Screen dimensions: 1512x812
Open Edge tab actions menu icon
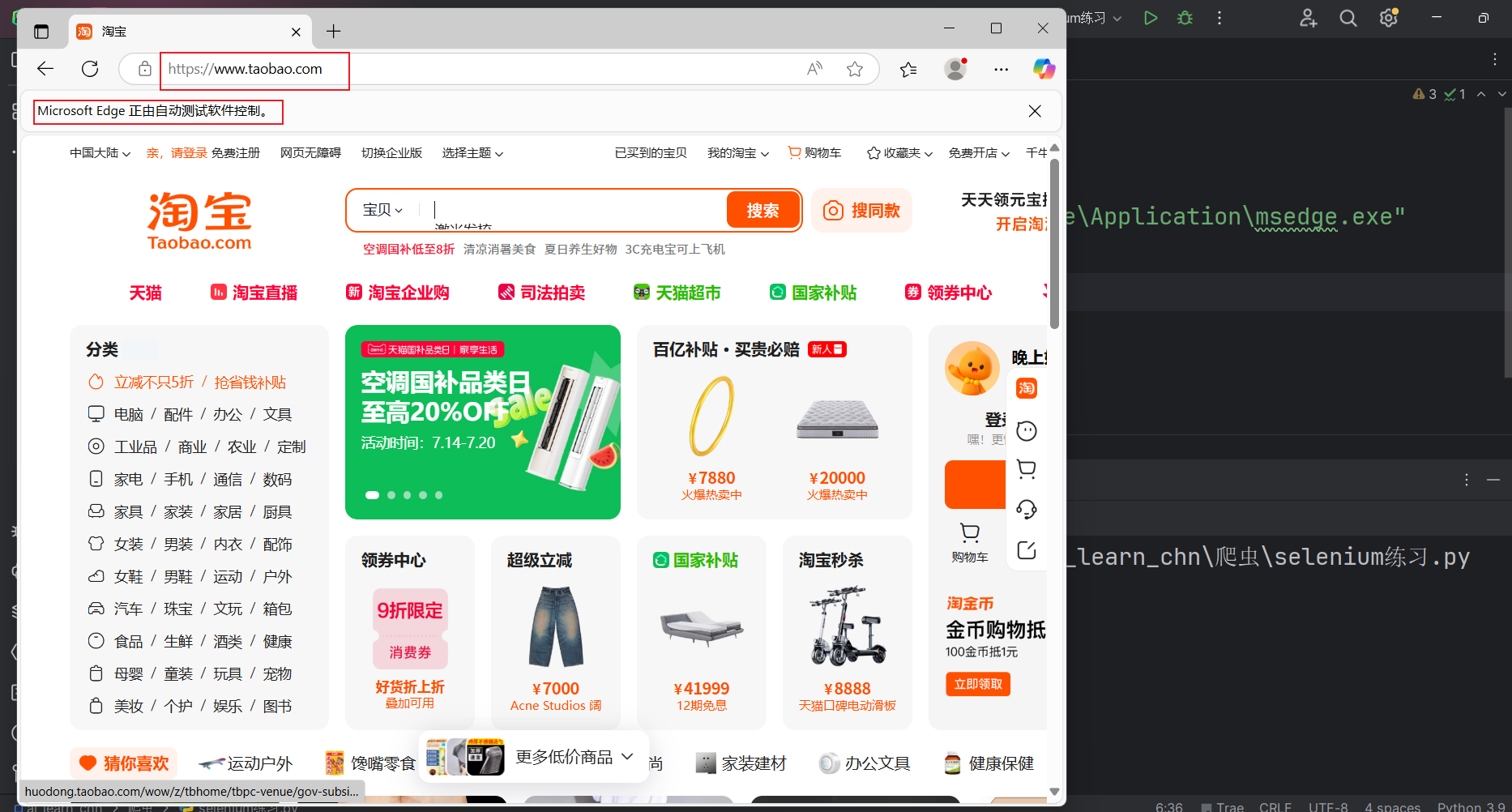click(x=41, y=32)
